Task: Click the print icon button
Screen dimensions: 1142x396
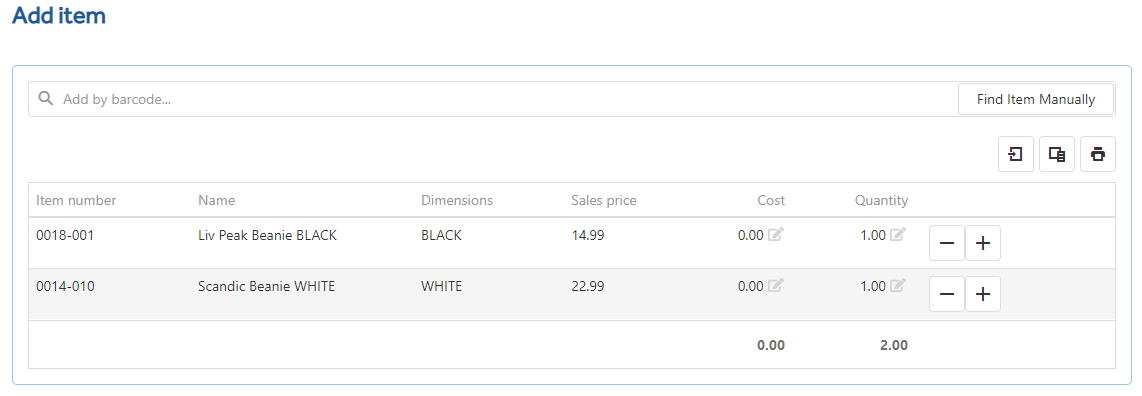Action: pos(1098,154)
